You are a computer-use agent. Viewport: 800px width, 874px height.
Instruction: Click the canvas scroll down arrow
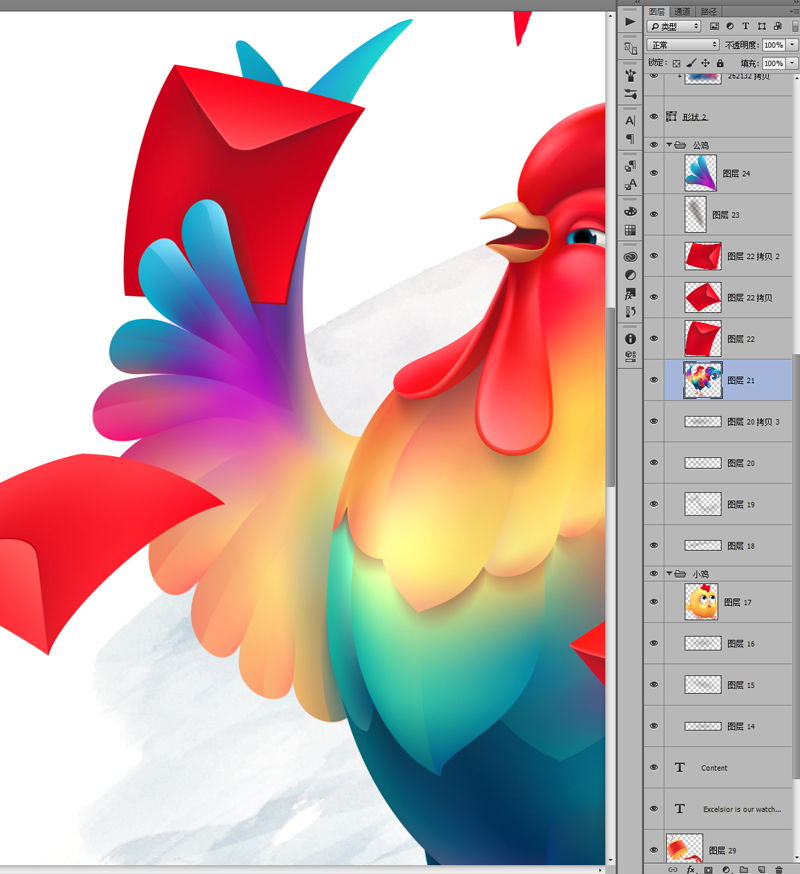point(610,861)
